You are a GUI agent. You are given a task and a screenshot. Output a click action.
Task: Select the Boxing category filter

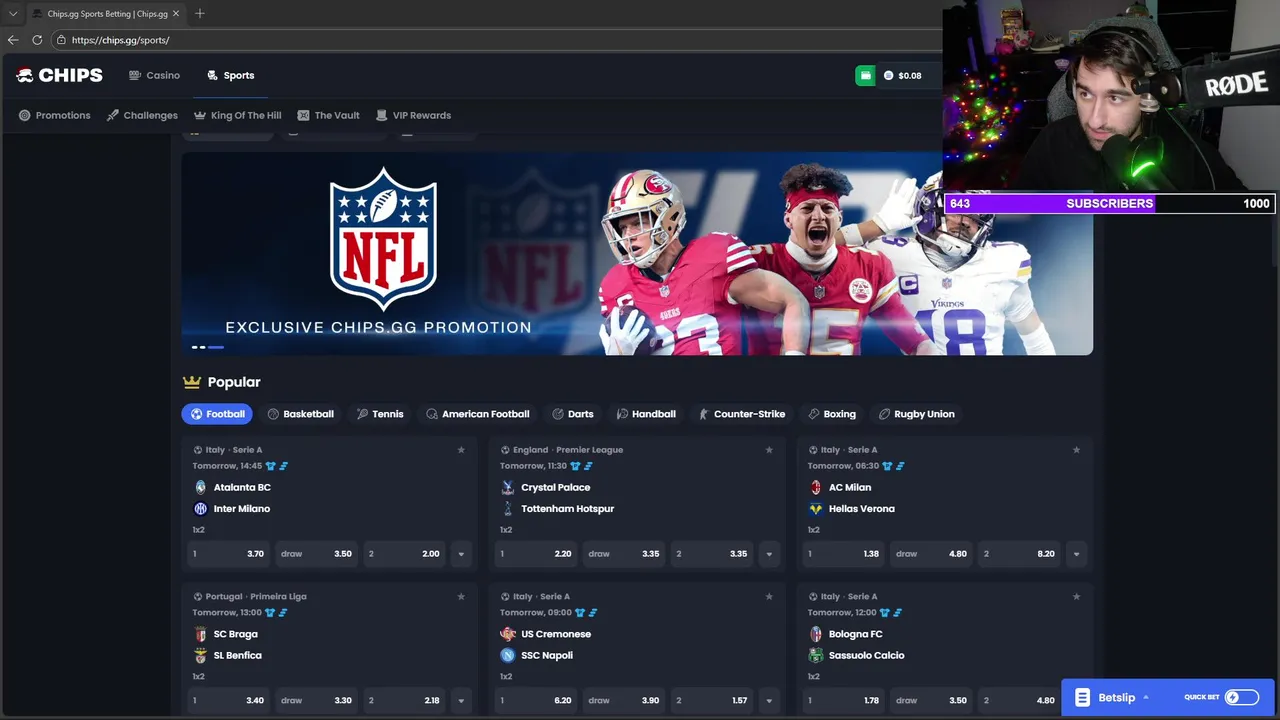coord(831,414)
